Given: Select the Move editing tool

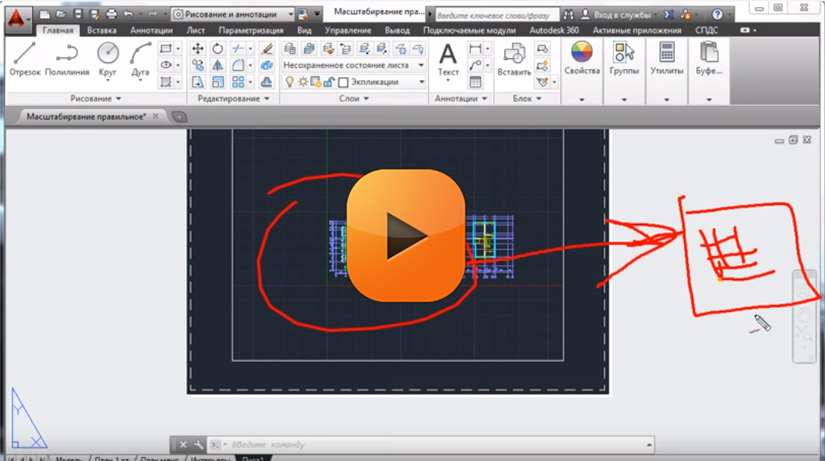Looking at the screenshot, I should coord(198,49).
